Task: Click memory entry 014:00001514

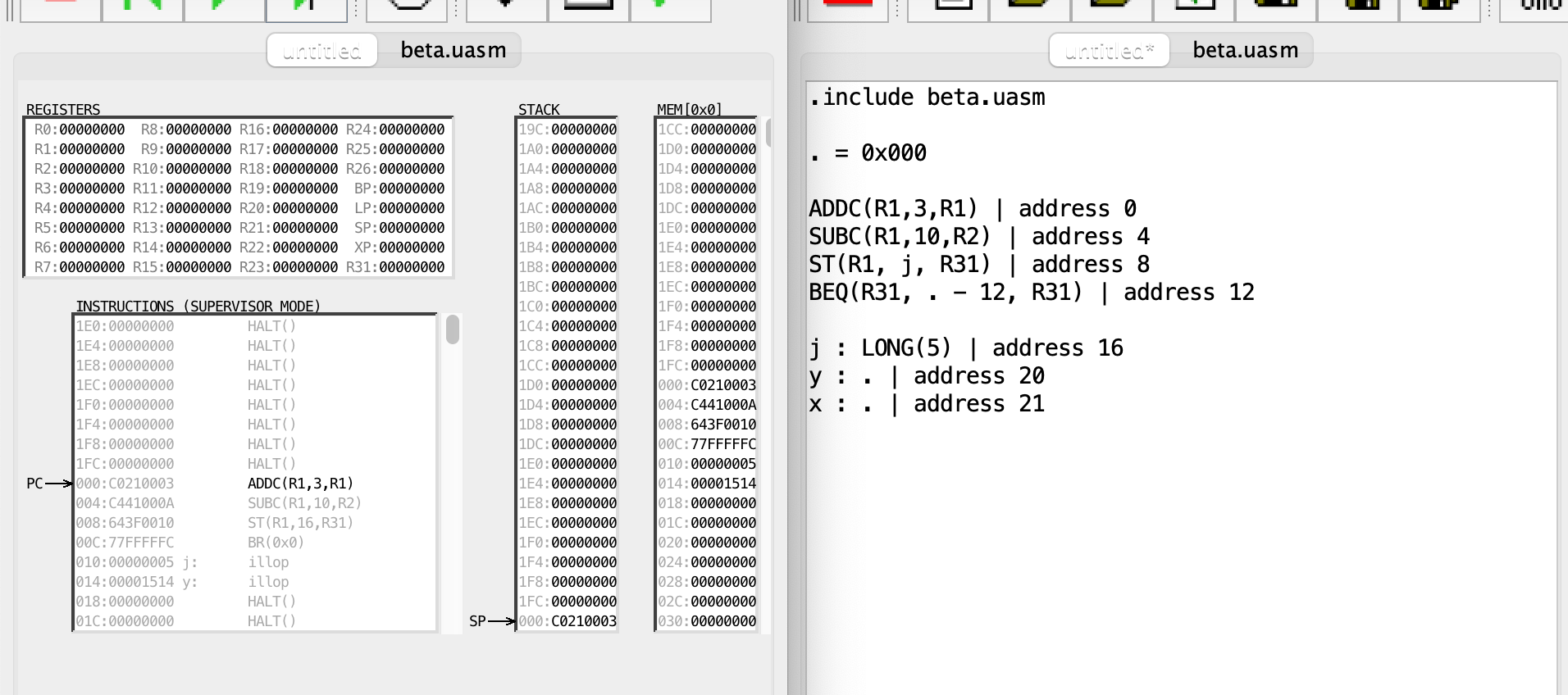Action: [x=707, y=484]
